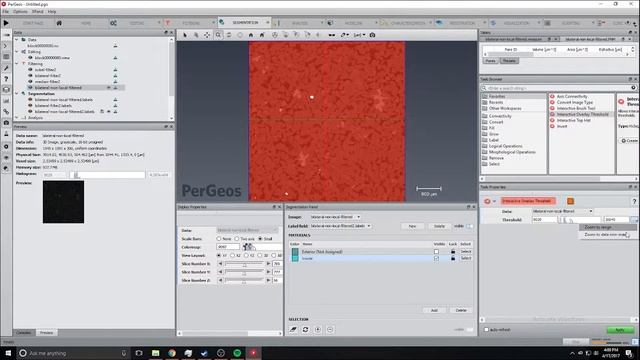Switch to the Segmentation workspace tab
Image resolution: width=640 pixels, height=360 pixels.
click(x=245, y=23)
